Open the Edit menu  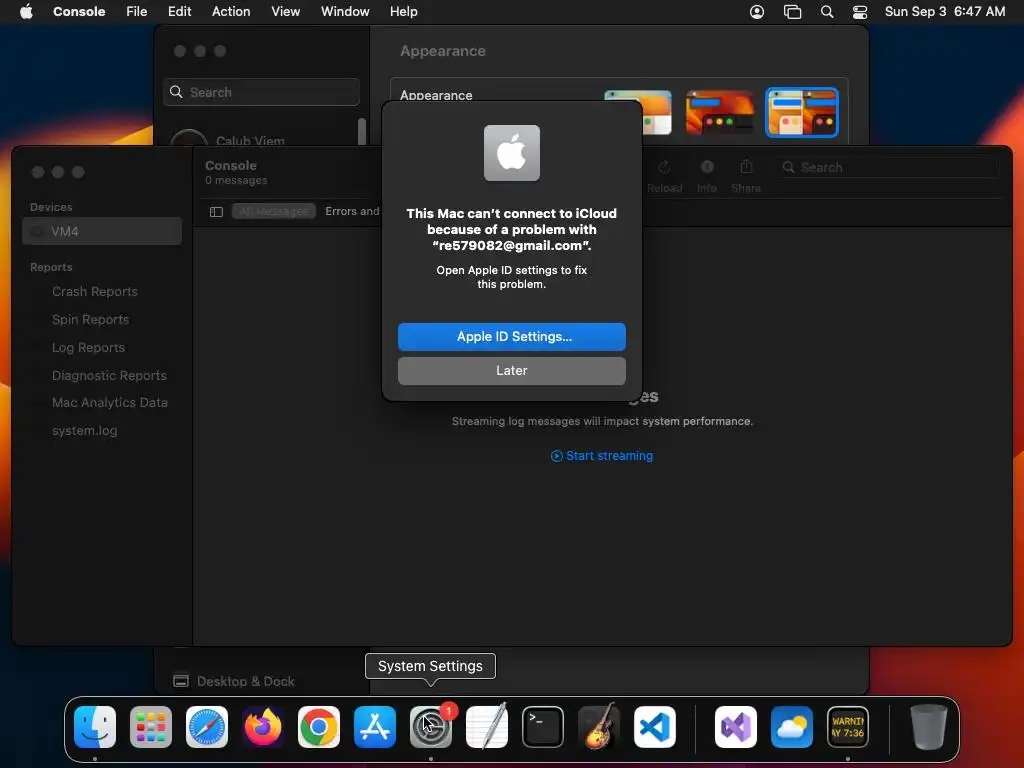[x=180, y=12]
